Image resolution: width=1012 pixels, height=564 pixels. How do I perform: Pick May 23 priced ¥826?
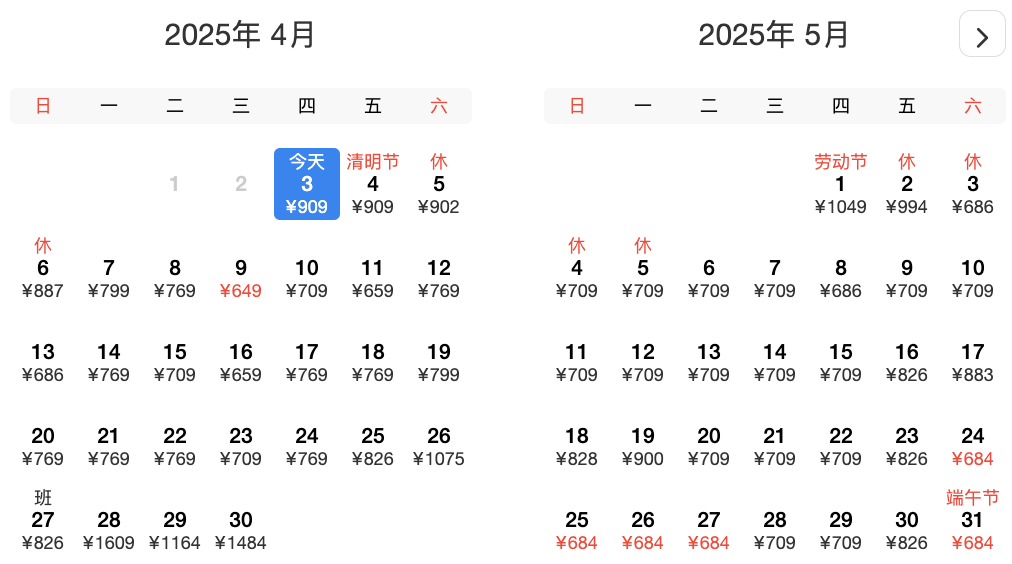pos(907,447)
